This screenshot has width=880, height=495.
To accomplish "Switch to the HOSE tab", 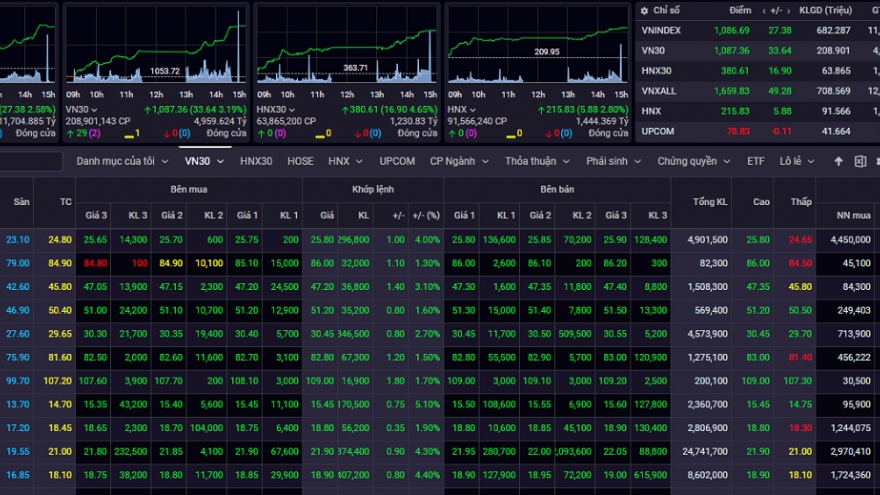I will point(300,161).
